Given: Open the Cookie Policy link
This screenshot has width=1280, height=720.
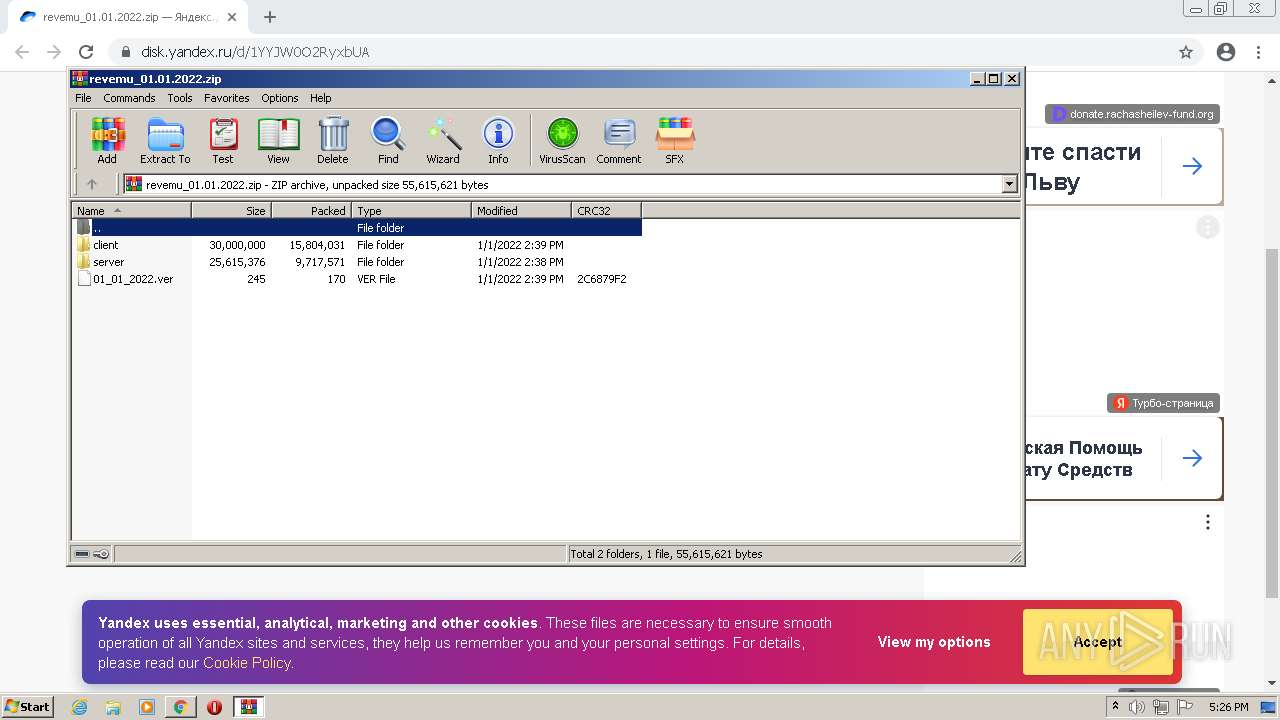Looking at the screenshot, I should pos(247,663).
